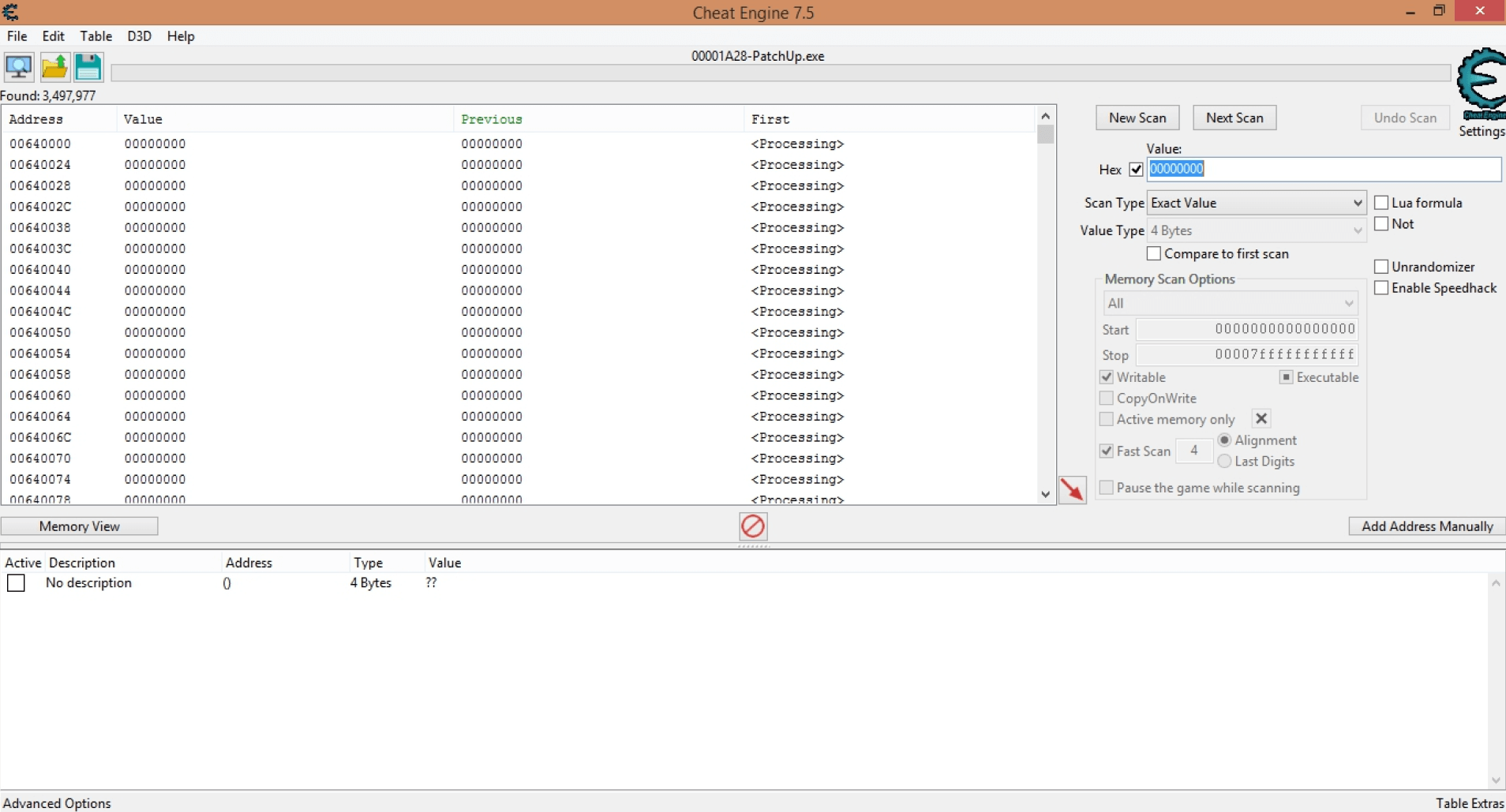The width and height of the screenshot is (1506, 812).
Task: Open the memory region All dropdown
Action: tap(1230, 304)
